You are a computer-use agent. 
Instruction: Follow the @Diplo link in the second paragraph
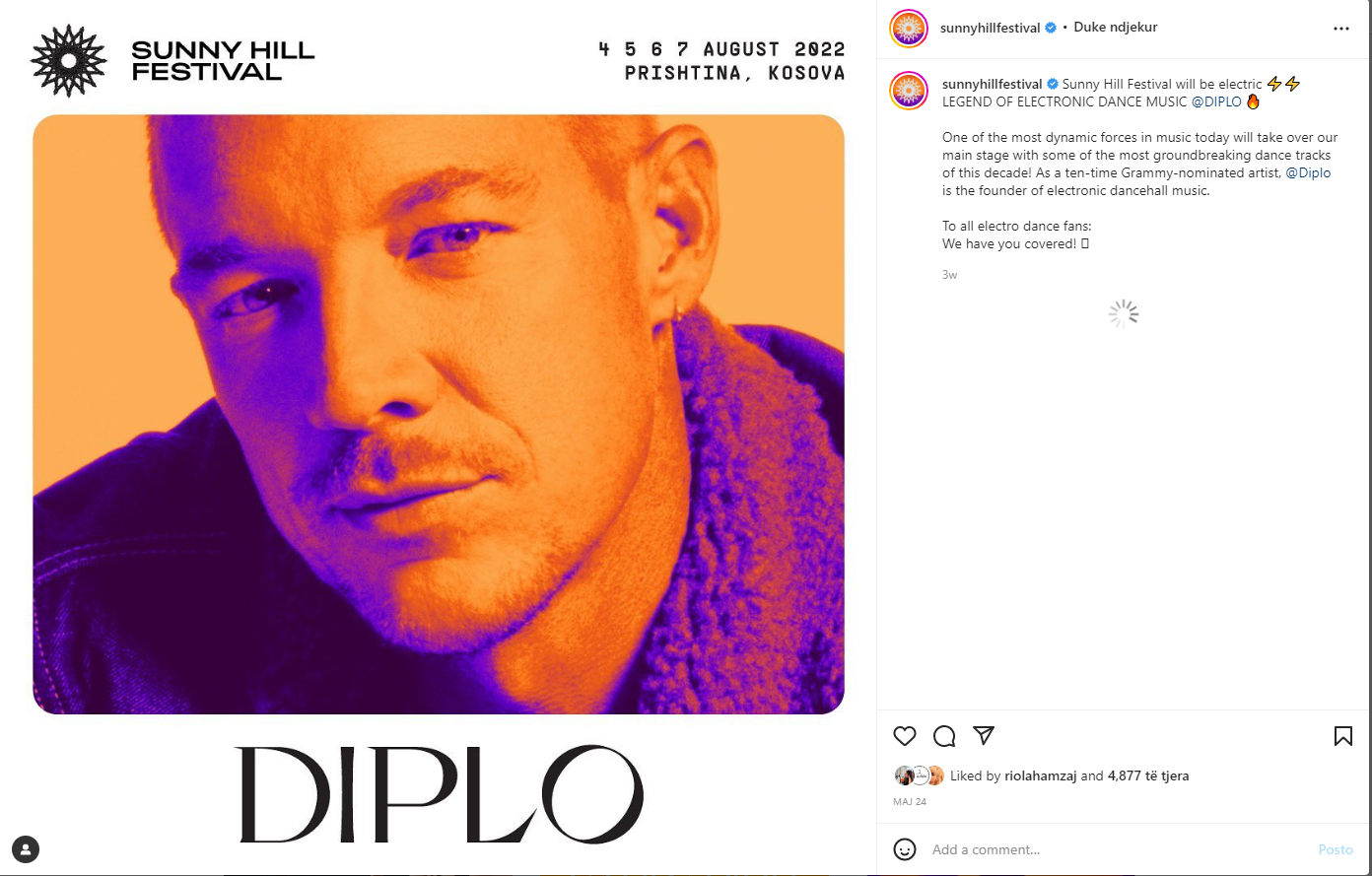click(1308, 172)
